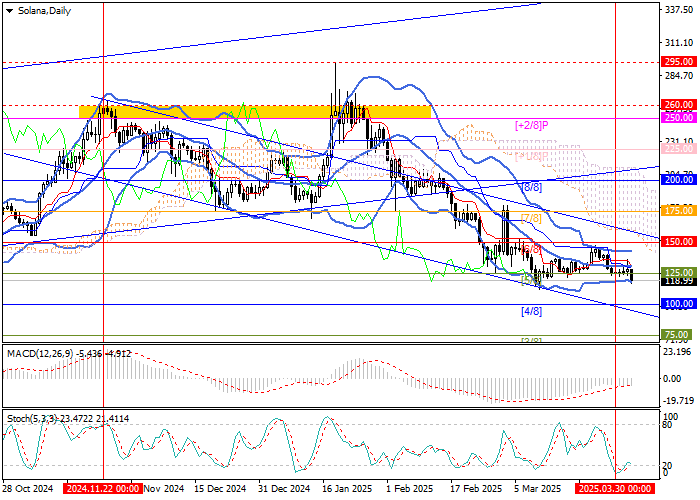
Task: Select the orange 175.00 price label
Action: coord(678,211)
